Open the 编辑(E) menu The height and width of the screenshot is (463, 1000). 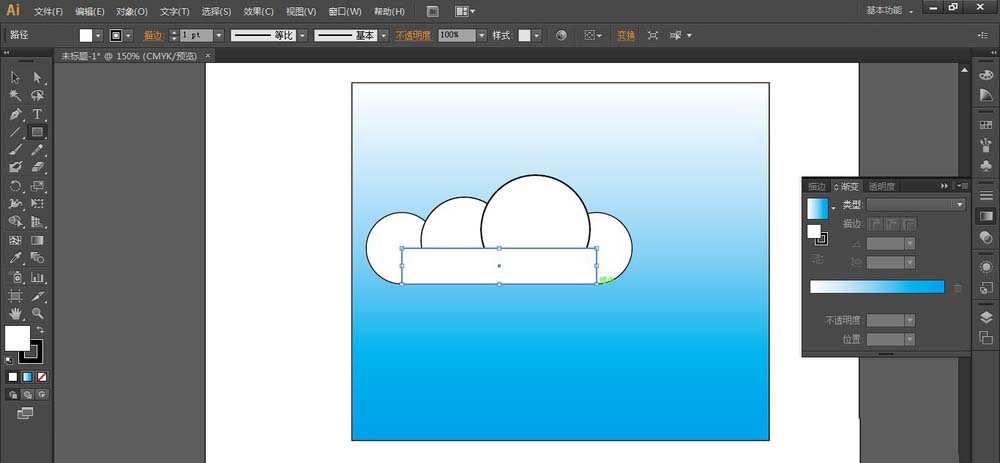click(x=90, y=11)
